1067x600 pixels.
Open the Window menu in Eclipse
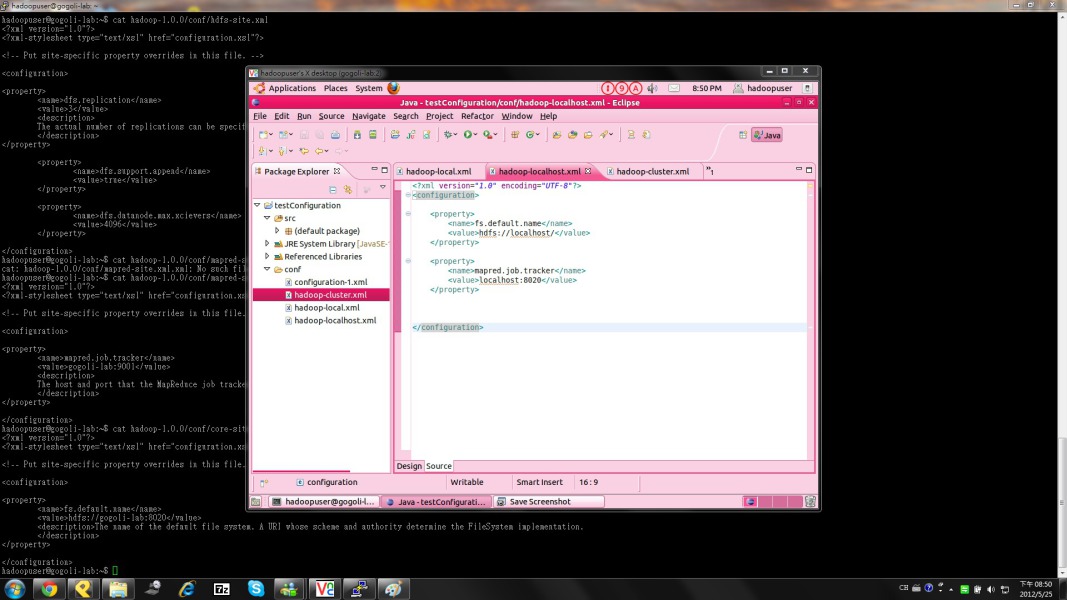pos(516,116)
